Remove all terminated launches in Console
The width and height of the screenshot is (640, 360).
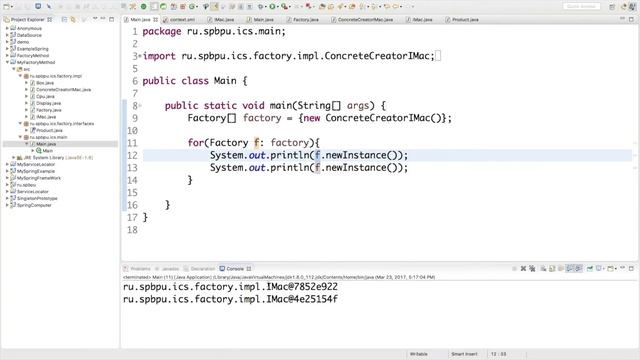point(532,269)
